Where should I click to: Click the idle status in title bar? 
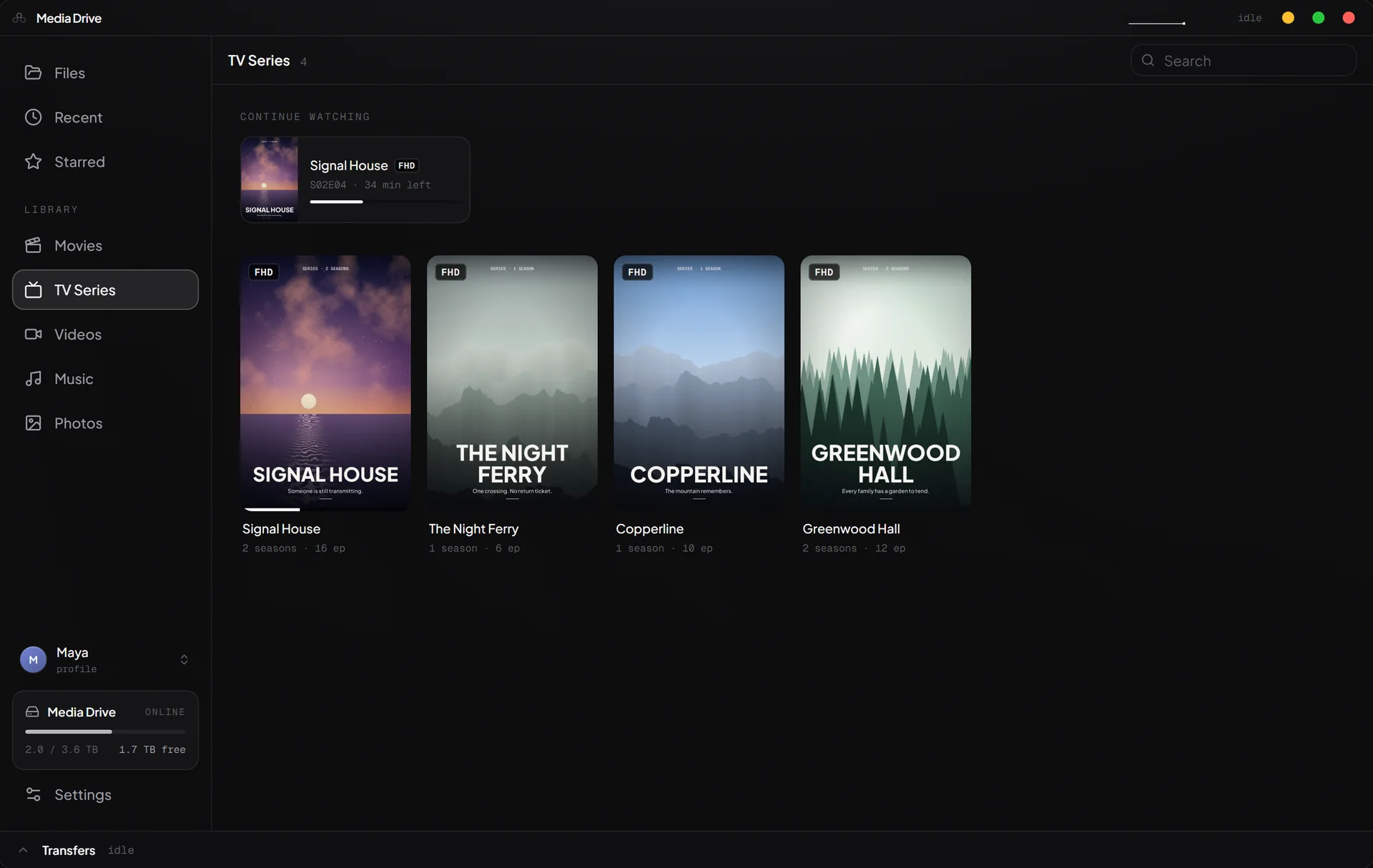[1249, 18]
